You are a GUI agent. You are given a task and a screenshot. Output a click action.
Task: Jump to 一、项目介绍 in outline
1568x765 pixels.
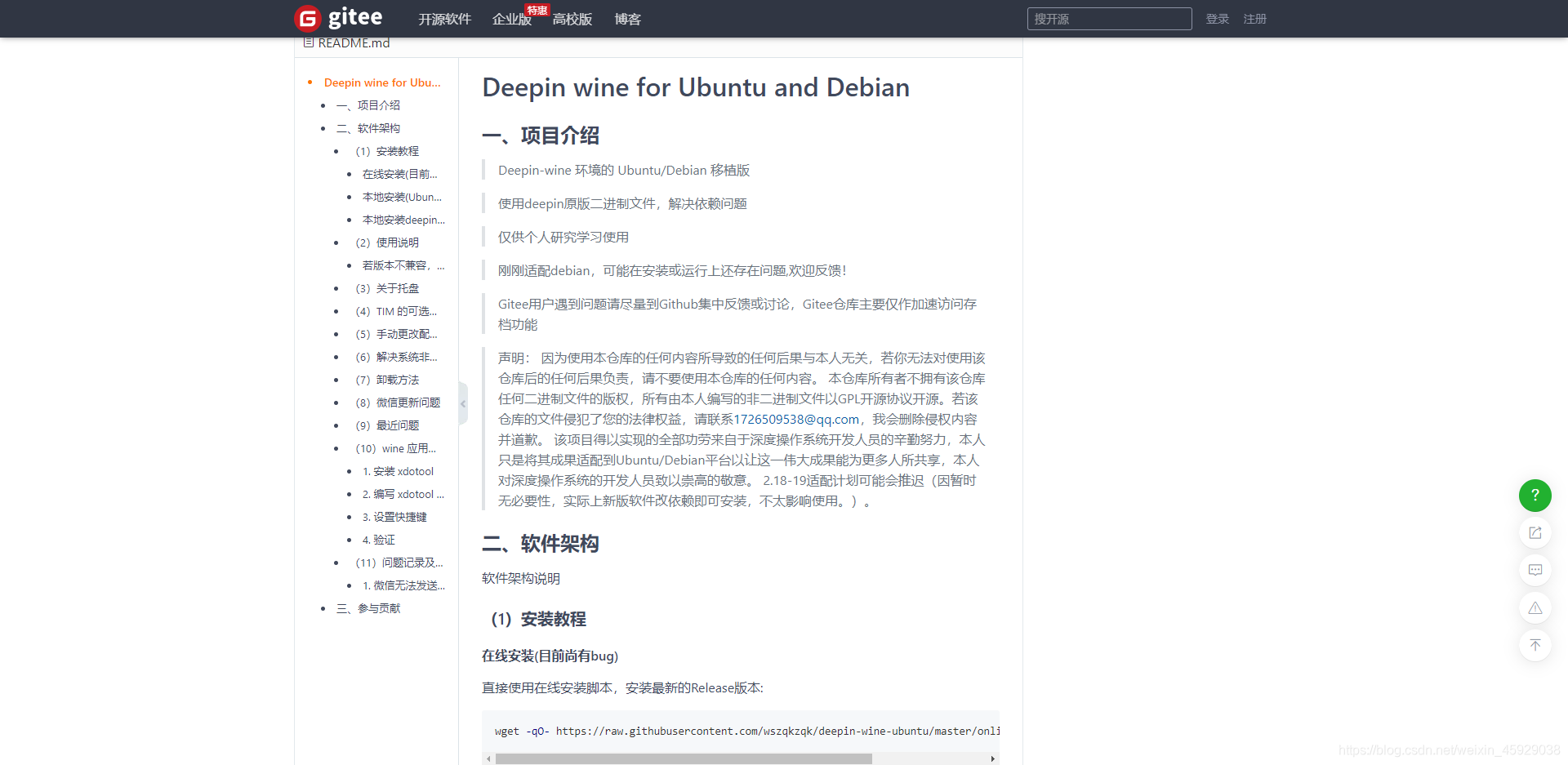coord(368,105)
